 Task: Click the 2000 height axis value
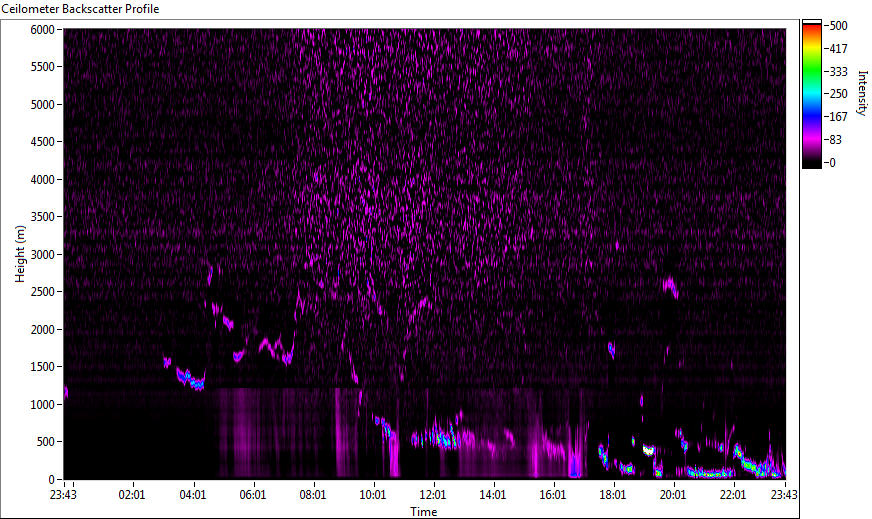coord(42,330)
